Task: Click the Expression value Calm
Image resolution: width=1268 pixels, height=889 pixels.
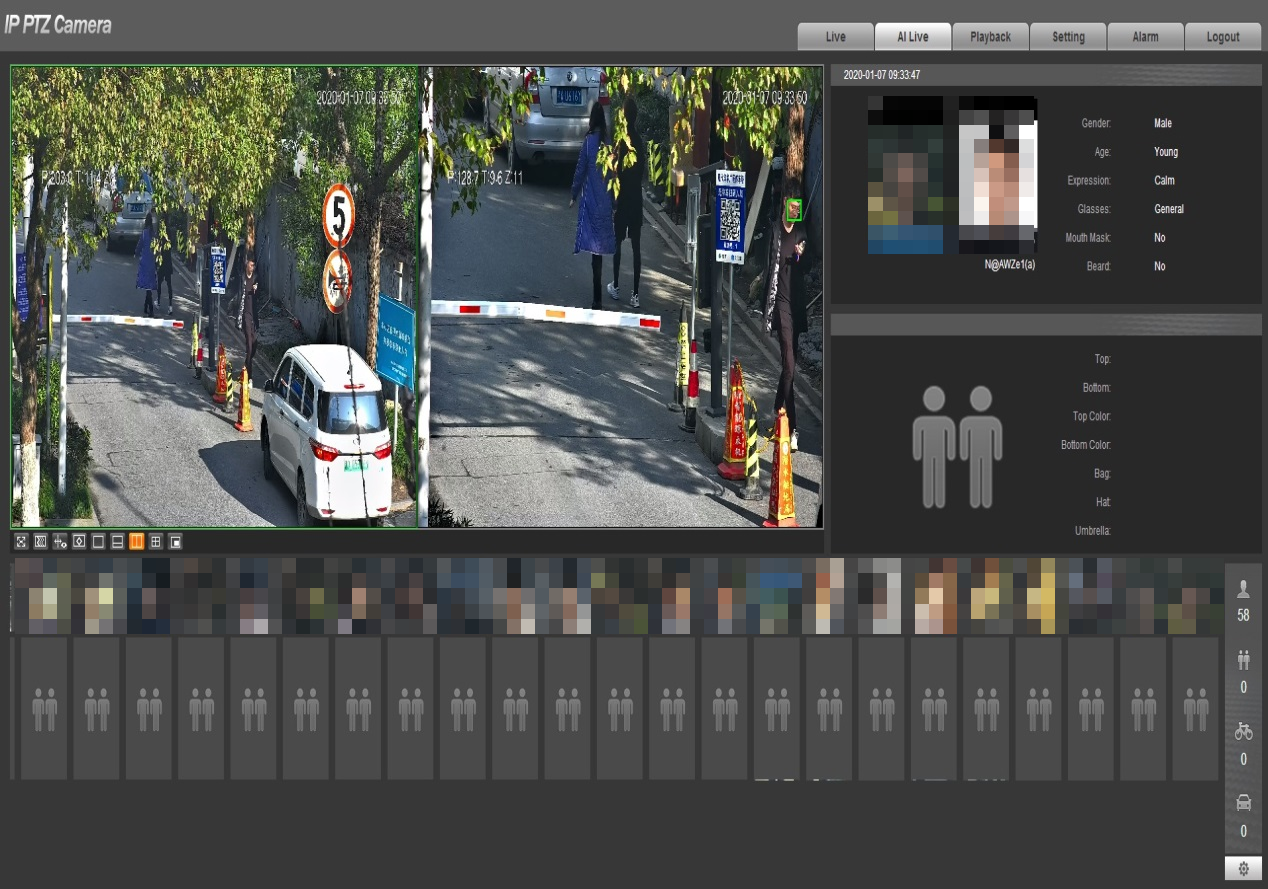Action: pyautogui.click(x=1164, y=181)
